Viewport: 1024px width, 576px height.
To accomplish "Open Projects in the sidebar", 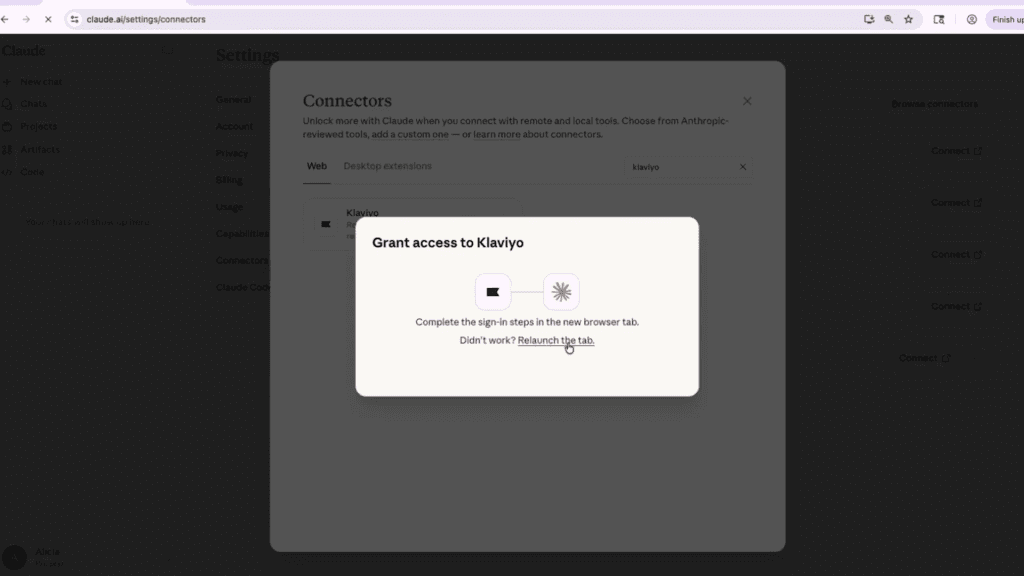I will (39, 126).
